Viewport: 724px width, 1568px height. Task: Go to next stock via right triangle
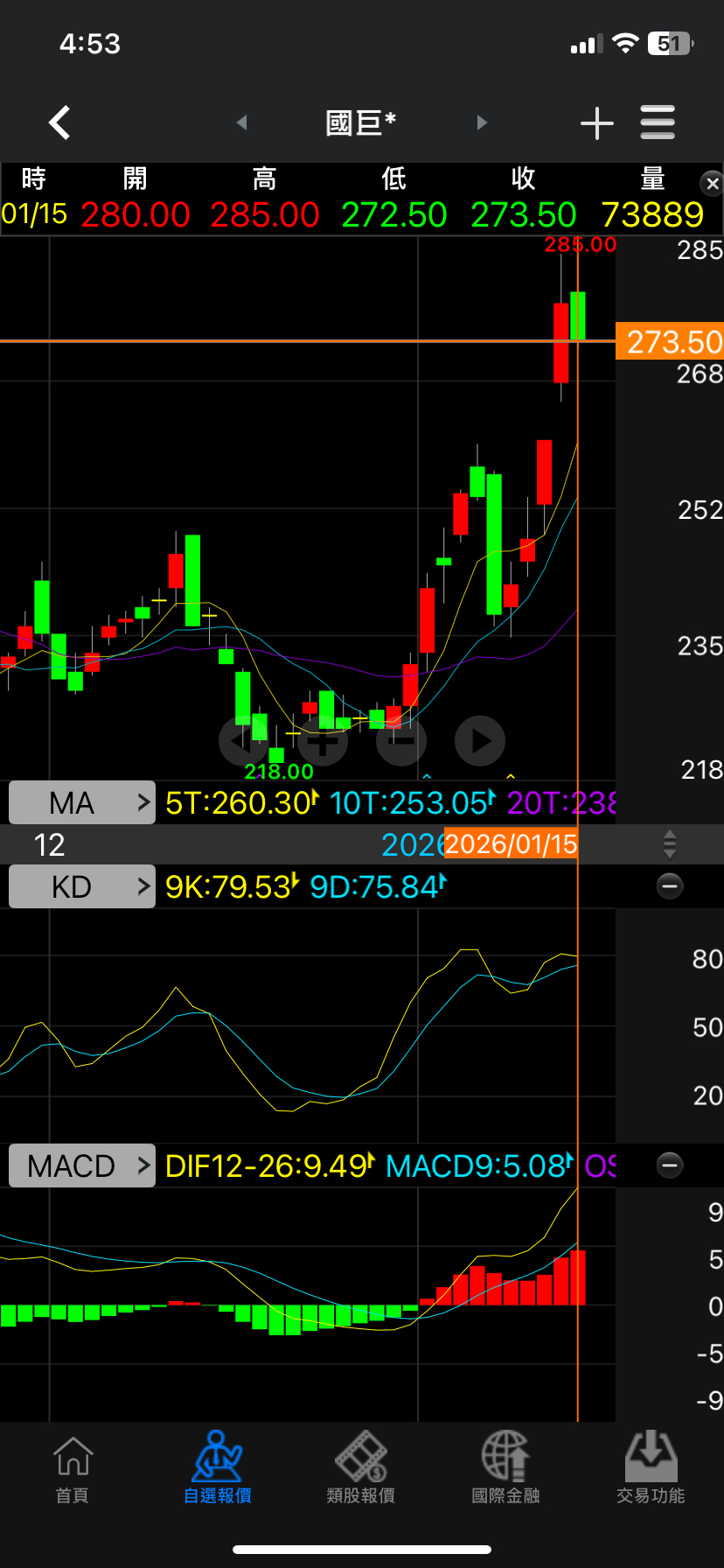pyautogui.click(x=482, y=122)
